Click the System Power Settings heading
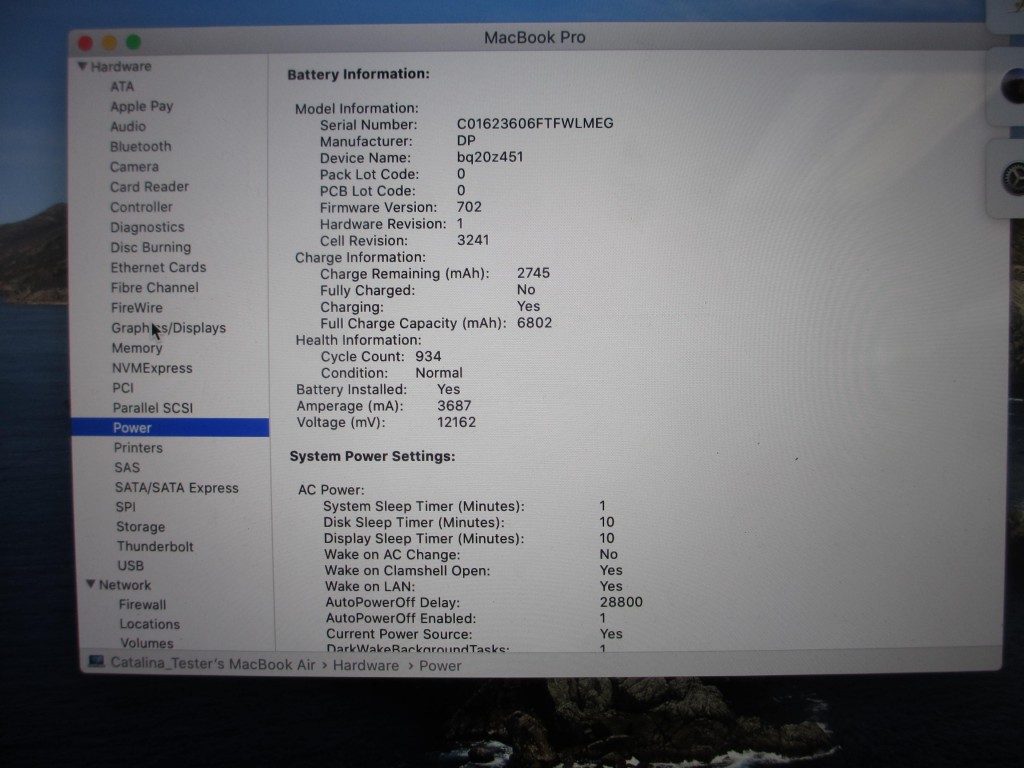 372,456
